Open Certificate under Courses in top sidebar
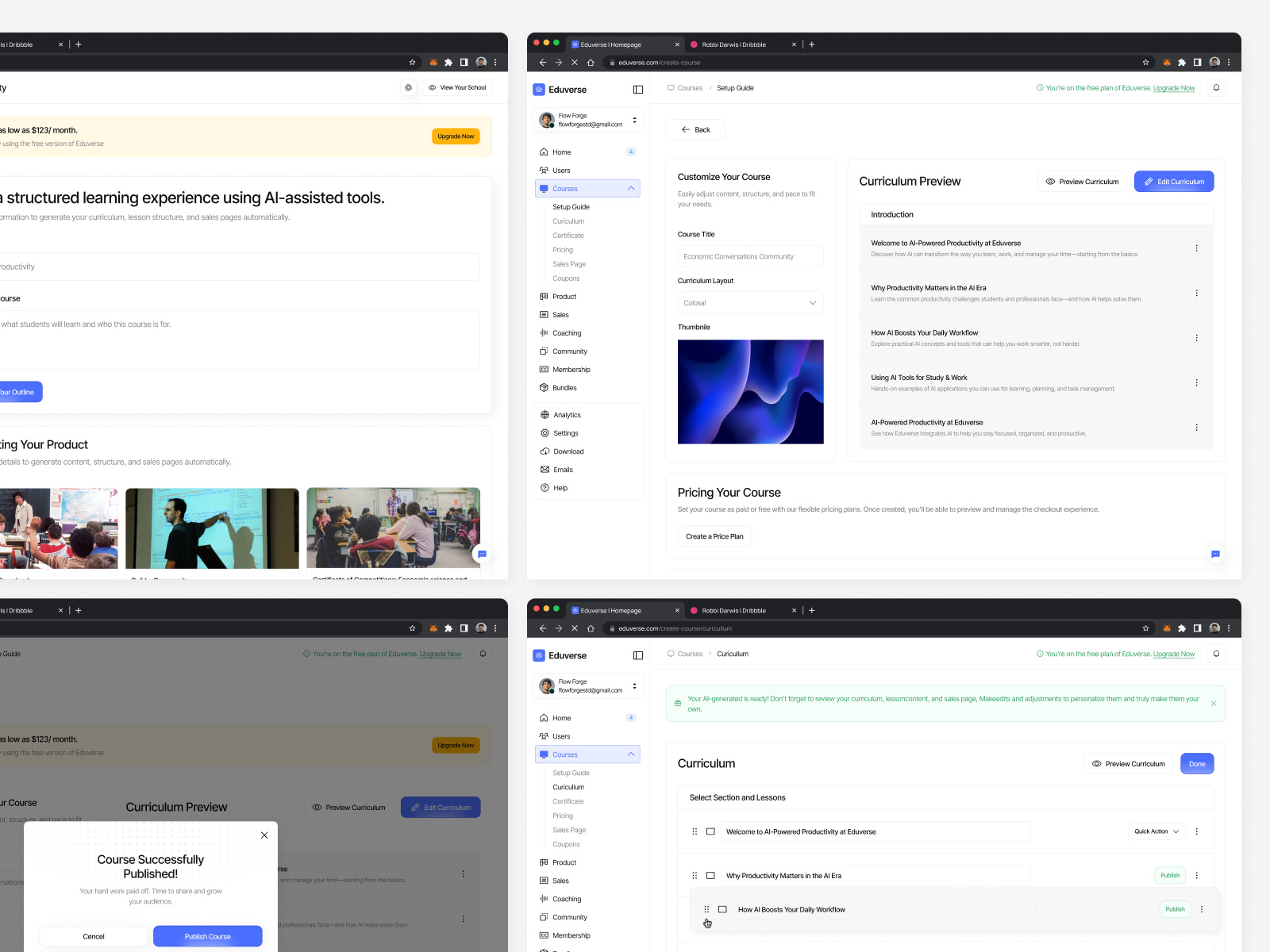1270x952 pixels. coord(568,236)
